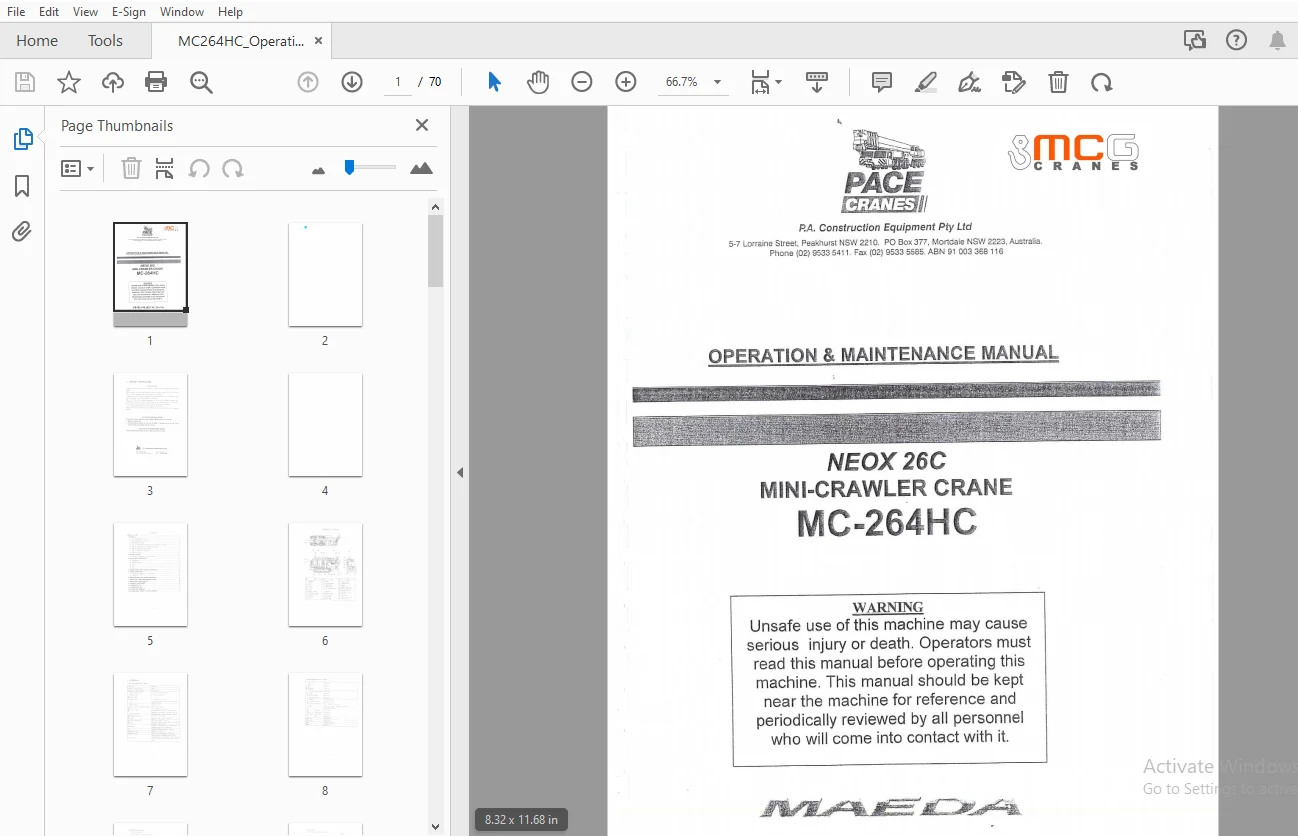Collapse the navigation pane side arrow
The height and width of the screenshot is (836, 1298).
tap(460, 472)
